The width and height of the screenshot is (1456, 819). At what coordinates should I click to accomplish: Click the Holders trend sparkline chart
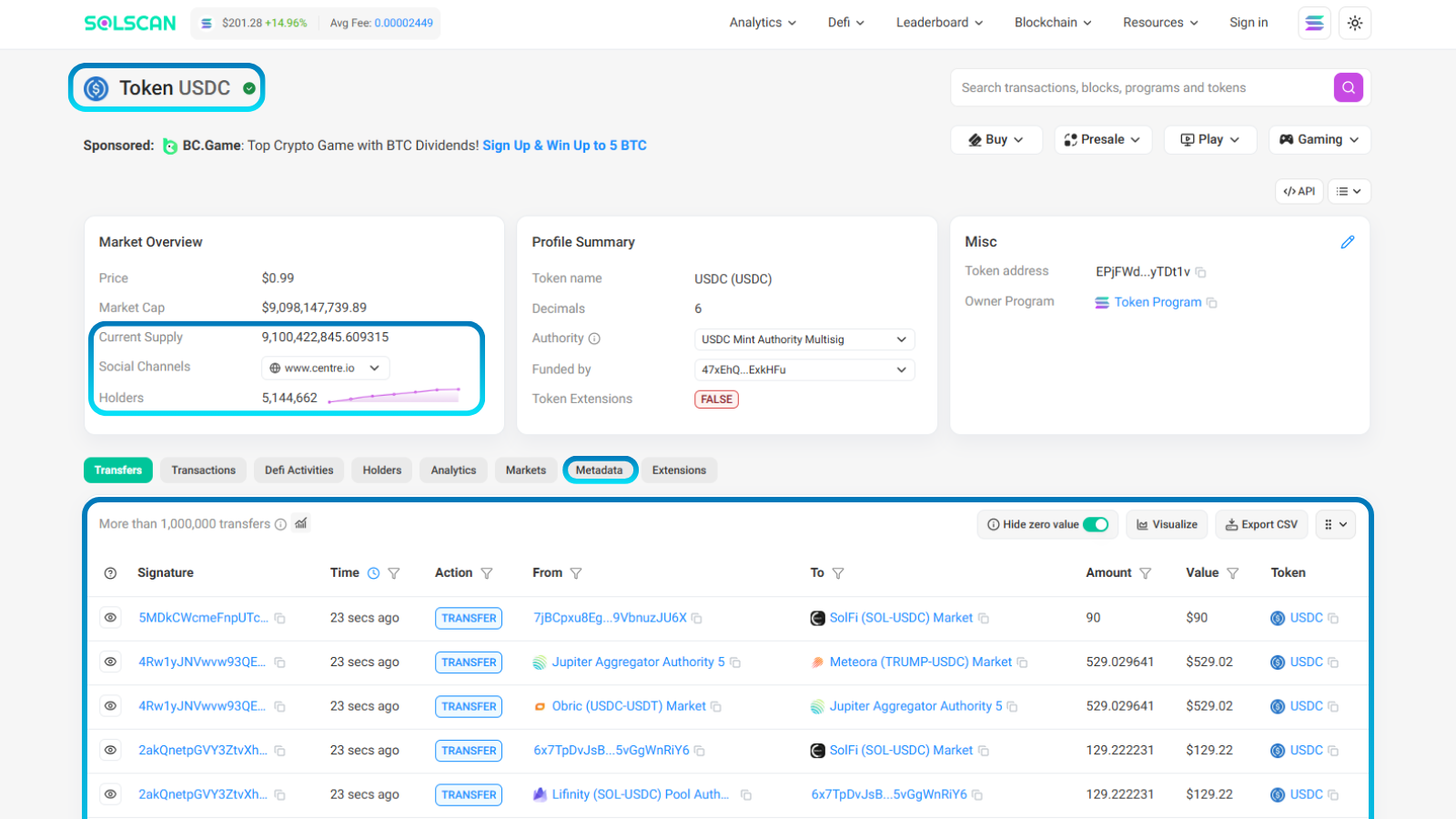[x=394, y=395]
